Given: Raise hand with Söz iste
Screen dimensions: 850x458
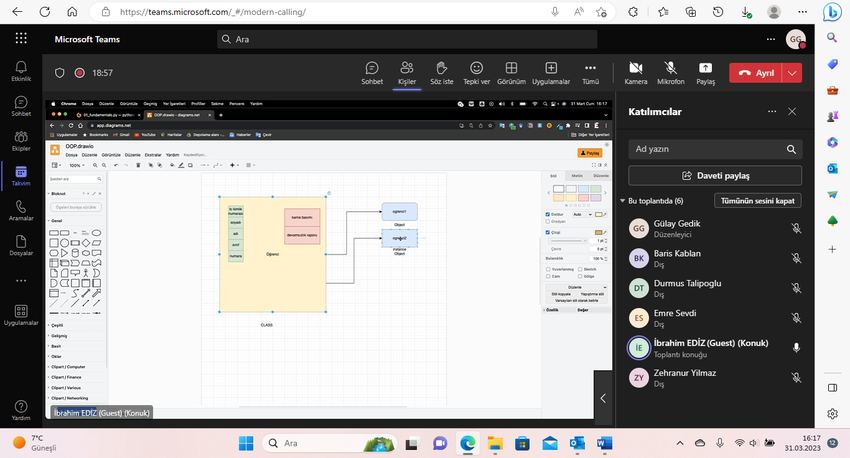Looking at the screenshot, I should pos(441,73).
